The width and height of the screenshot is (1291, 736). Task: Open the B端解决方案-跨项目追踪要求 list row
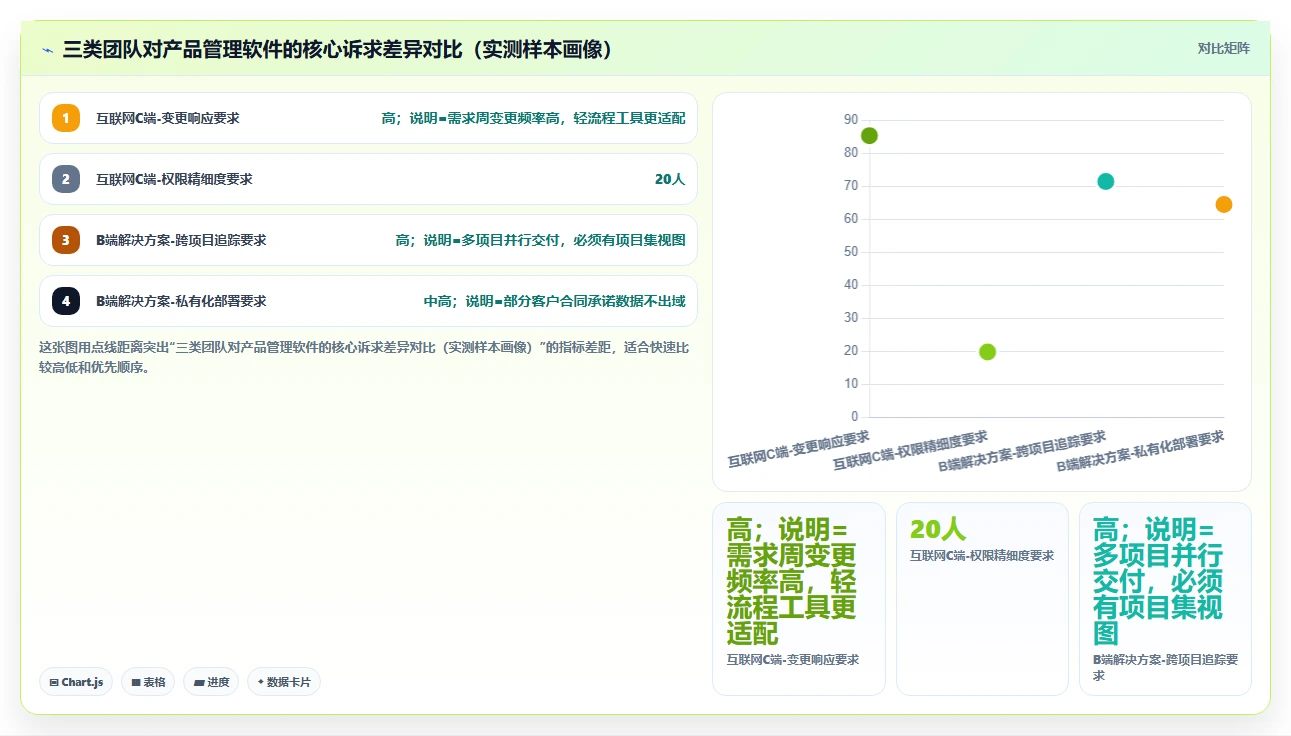coord(368,240)
